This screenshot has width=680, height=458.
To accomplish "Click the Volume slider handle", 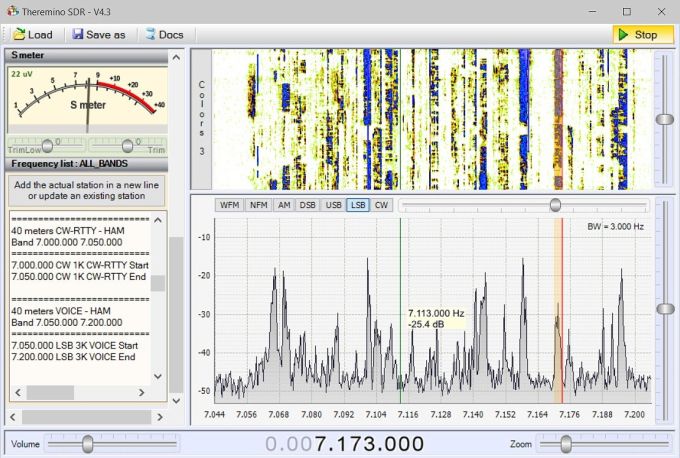I will tap(88, 443).
